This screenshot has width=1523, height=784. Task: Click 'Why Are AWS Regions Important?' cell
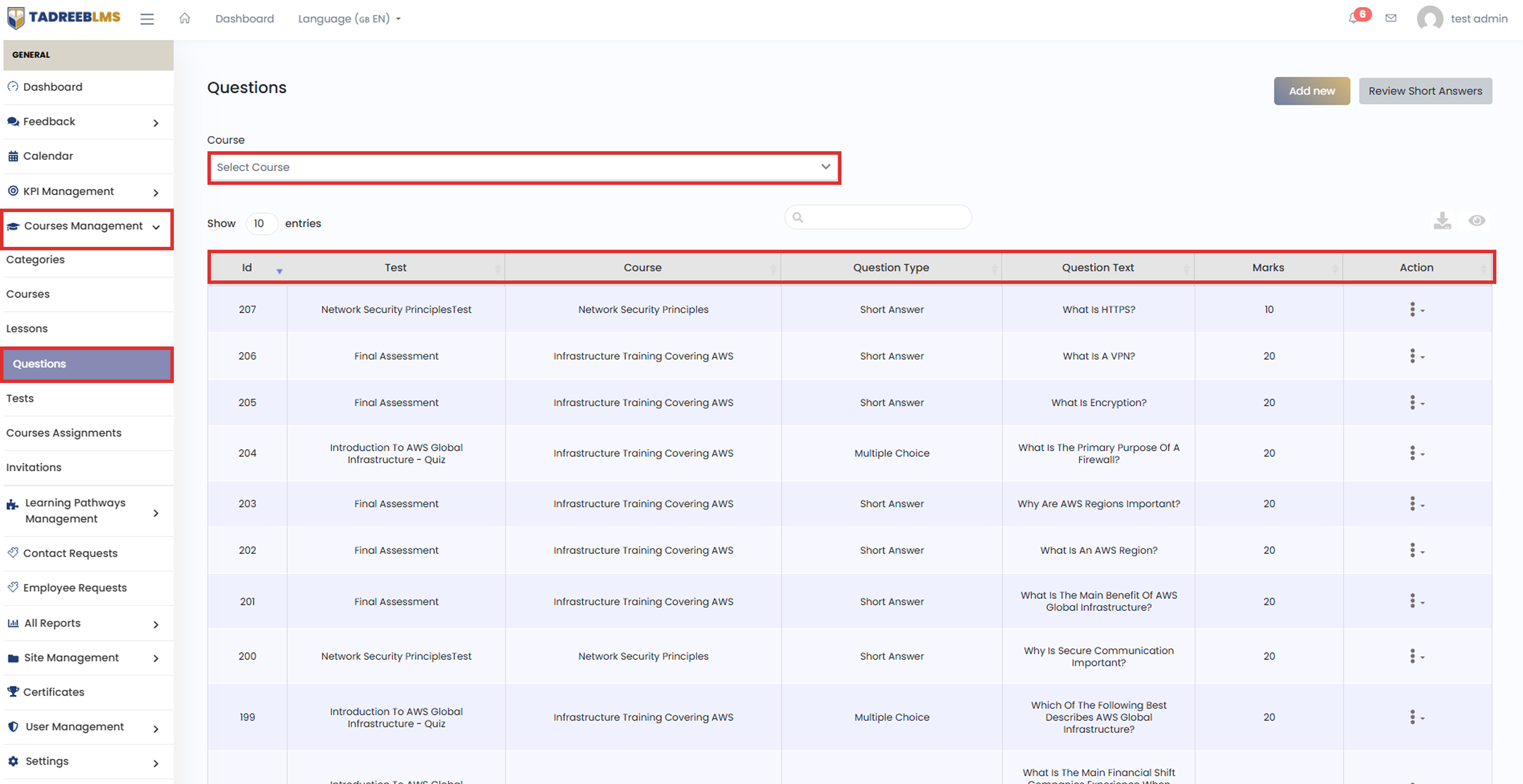click(x=1098, y=504)
